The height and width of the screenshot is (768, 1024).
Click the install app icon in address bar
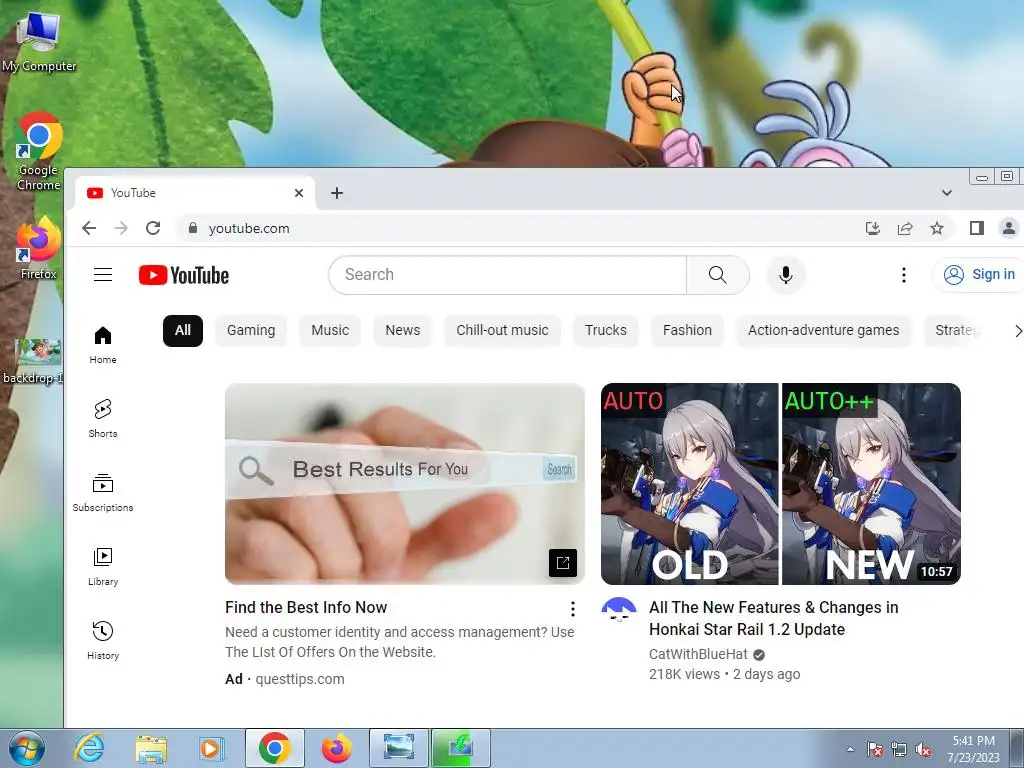pos(872,228)
